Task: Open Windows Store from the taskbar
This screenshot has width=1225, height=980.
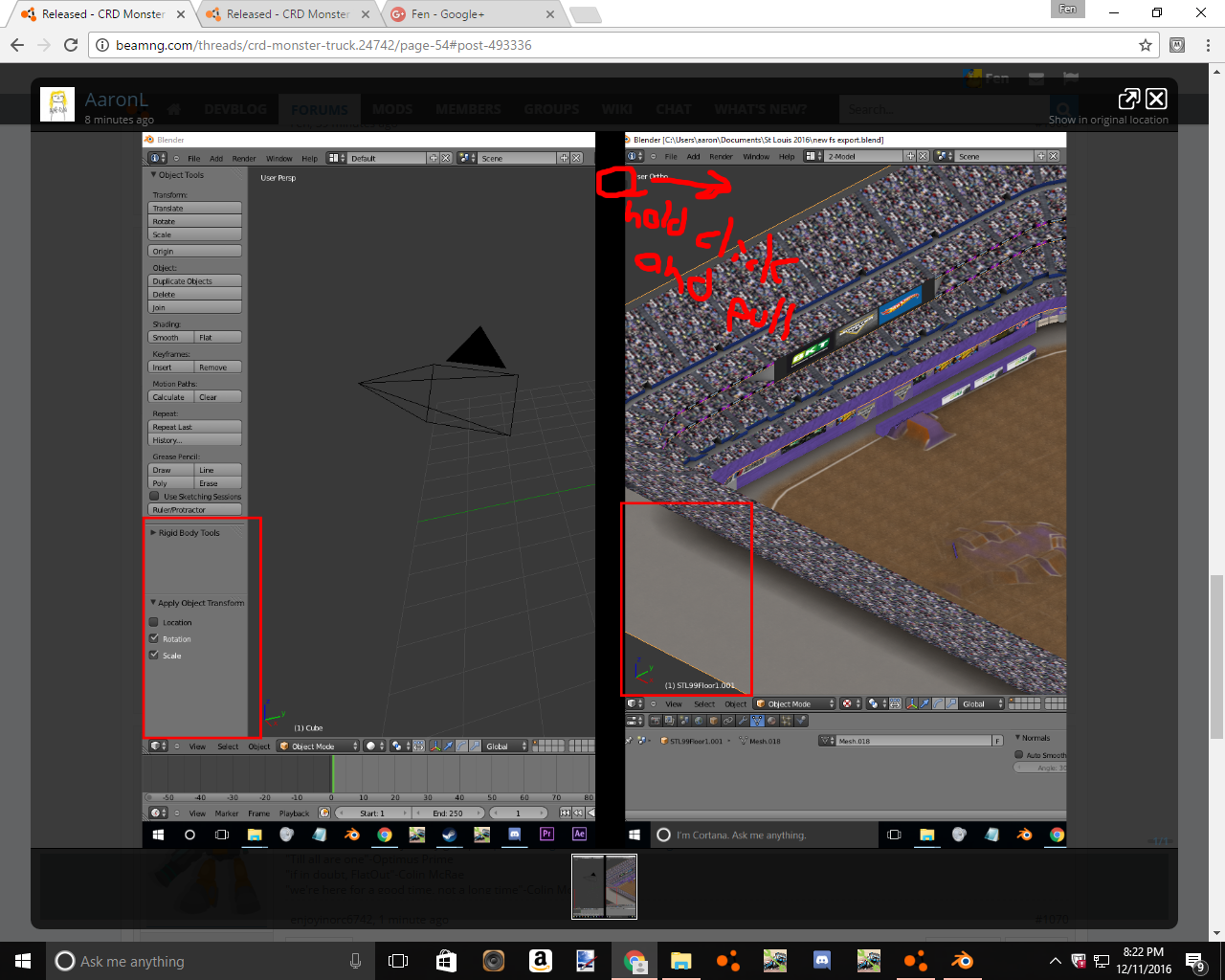Action: pyautogui.click(x=446, y=961)
